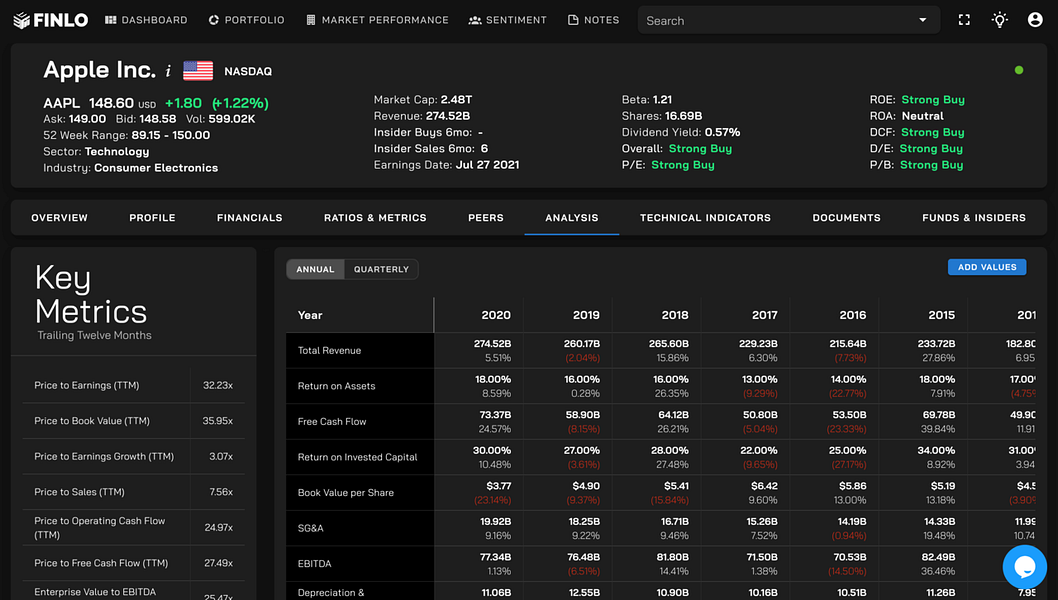Click the Portfolio pie chart icon

pyautogui.click(x=214, y=20)
